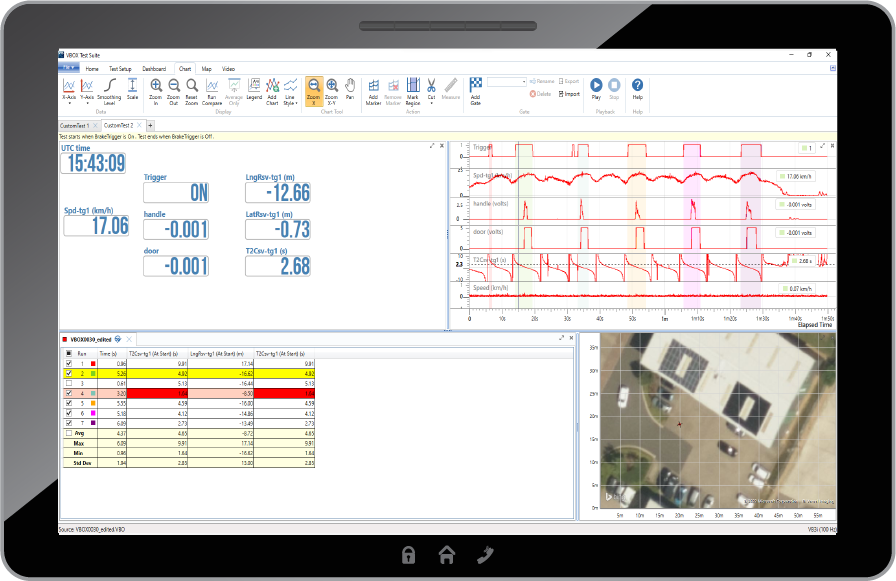Screen dimensions: 896x581
Task: Uncheck the Run 1 checkbox
Action: [x=68, y=363]
